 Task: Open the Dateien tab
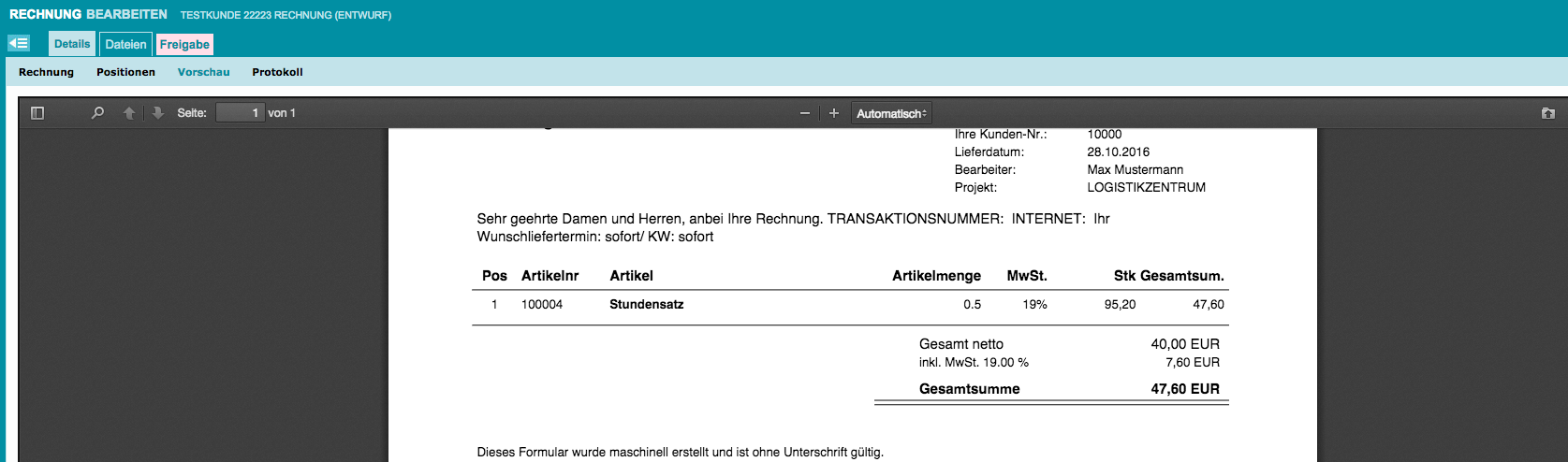point(125,44)
